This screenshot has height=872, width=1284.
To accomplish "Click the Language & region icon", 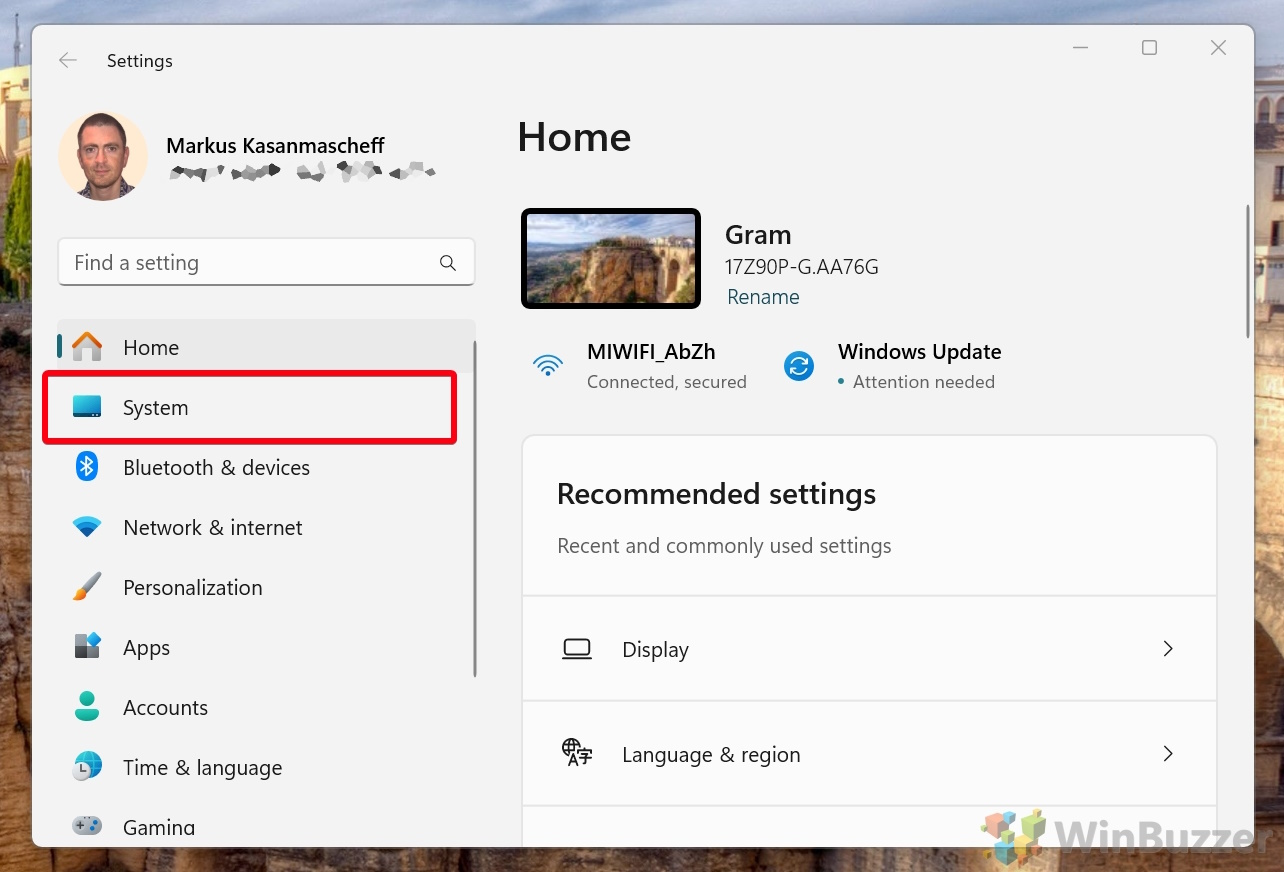I will coord(577,753).
